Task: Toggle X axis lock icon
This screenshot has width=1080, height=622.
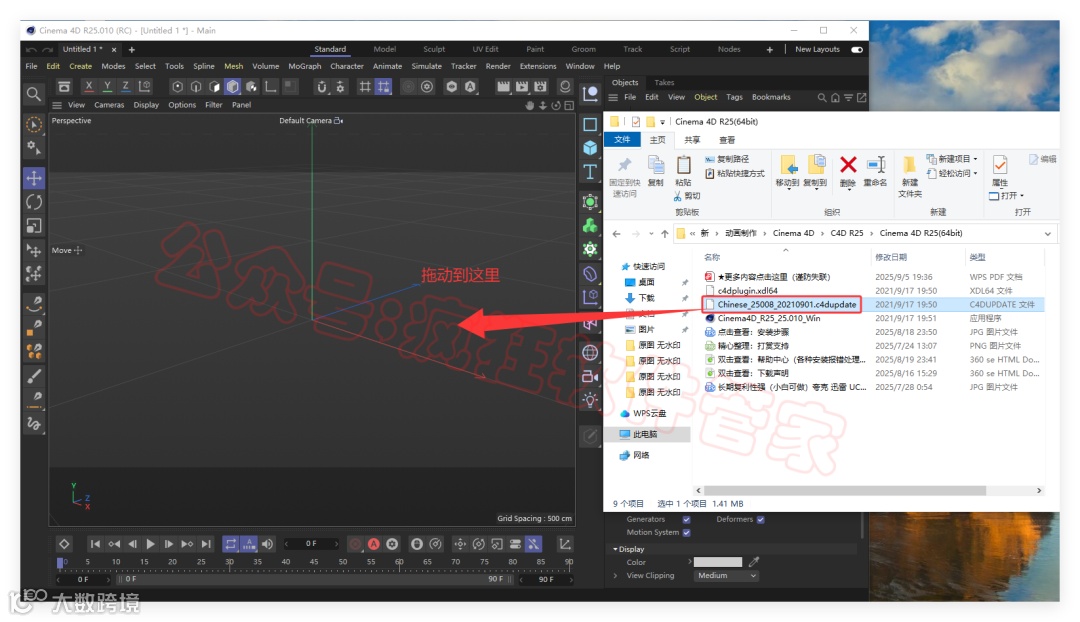Action: click(89, 86)
